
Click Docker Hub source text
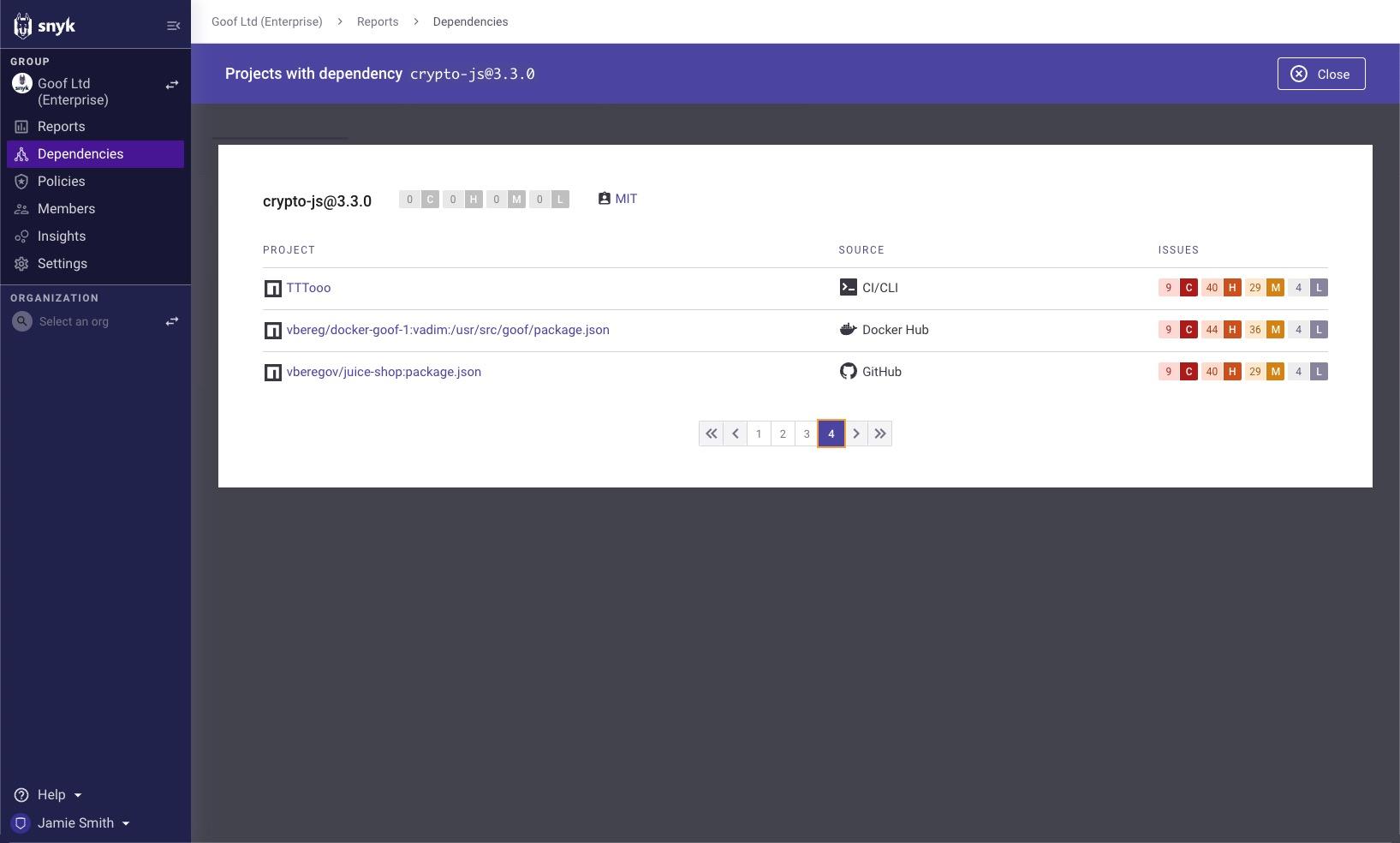(x=896, y=330)
